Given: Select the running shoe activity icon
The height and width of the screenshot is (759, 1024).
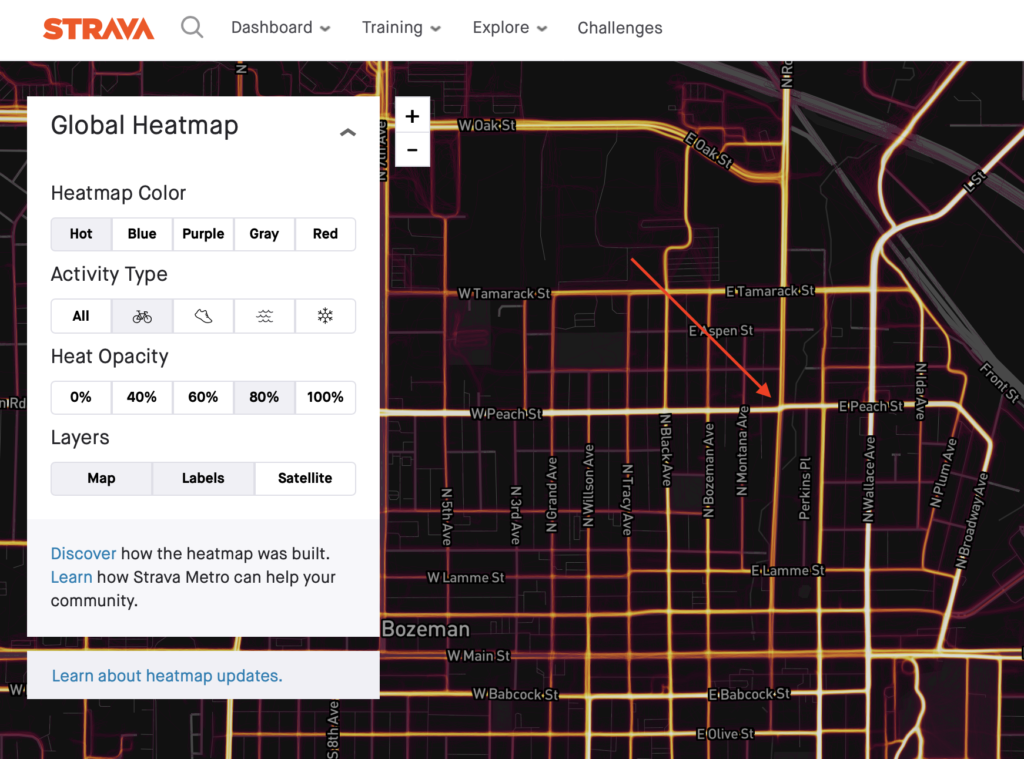Looking at the screenshot, I should 203,316.
